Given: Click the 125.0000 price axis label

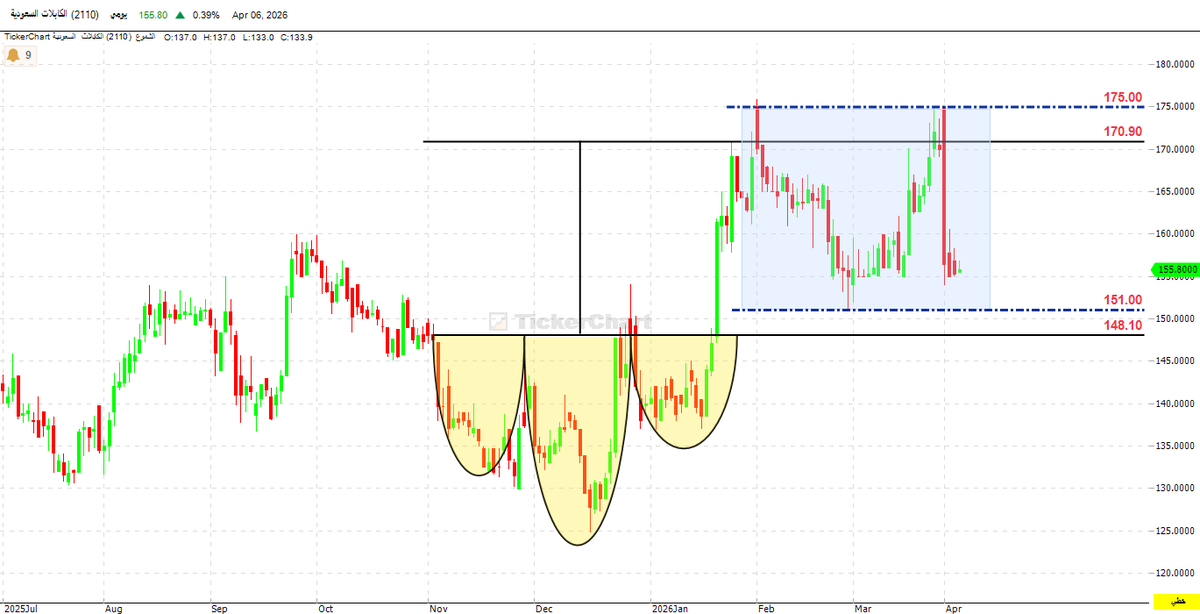Looking at the screenshot, I should [x=1175, y=530].
